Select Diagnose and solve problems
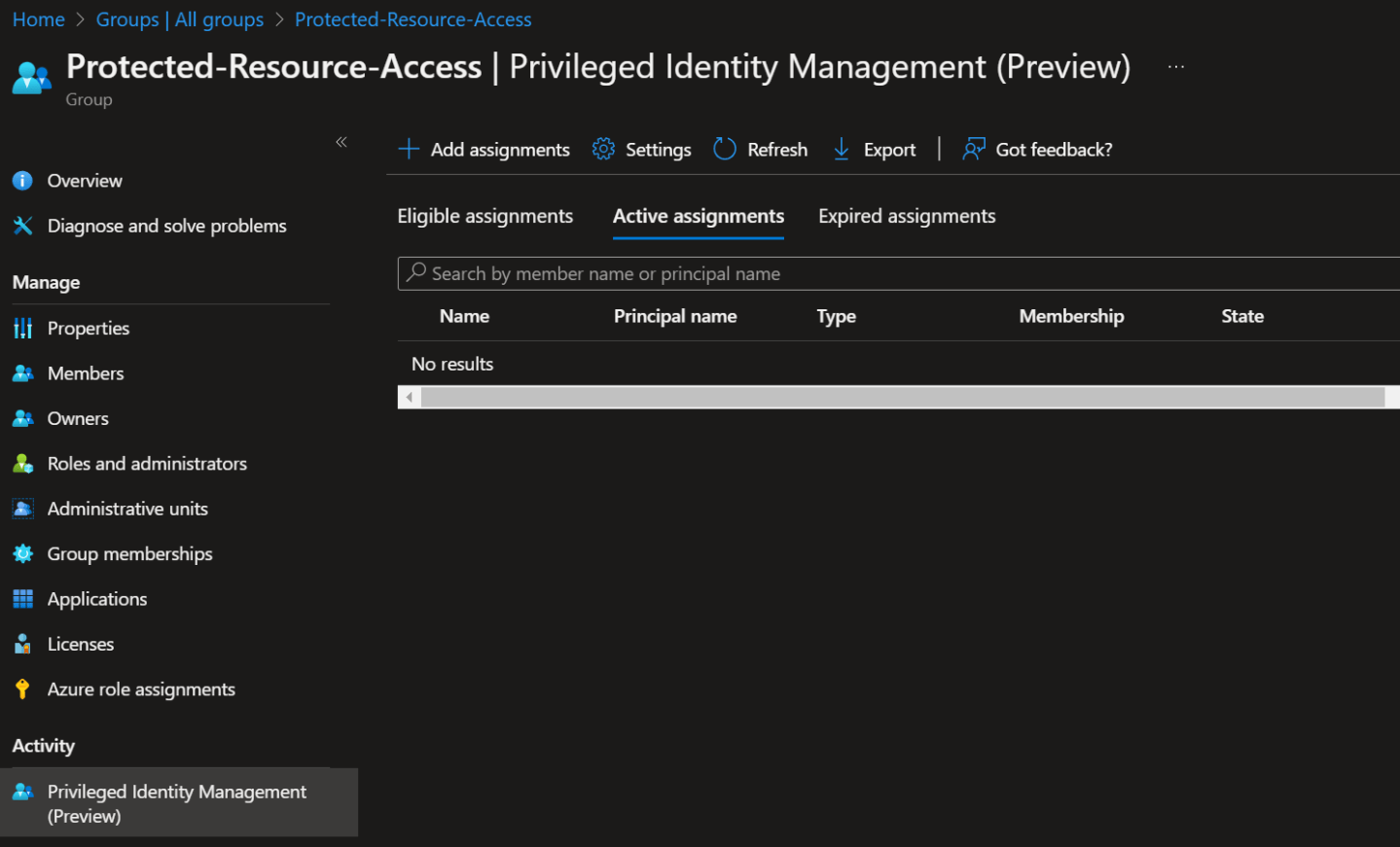 tap(166, 225)
